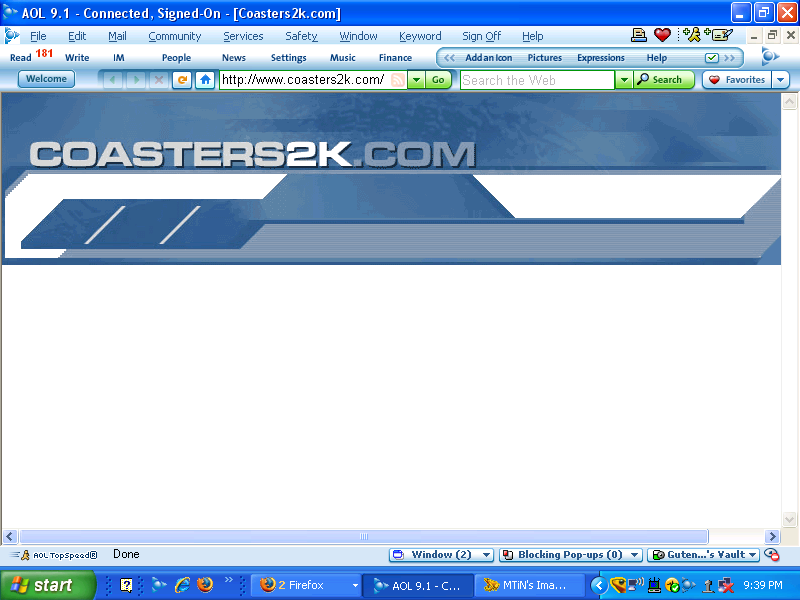Image resolution: width=800 pixels, height=600 pixels.
Task: Click the add buddy running-man icon
Action: coord(692,35)
